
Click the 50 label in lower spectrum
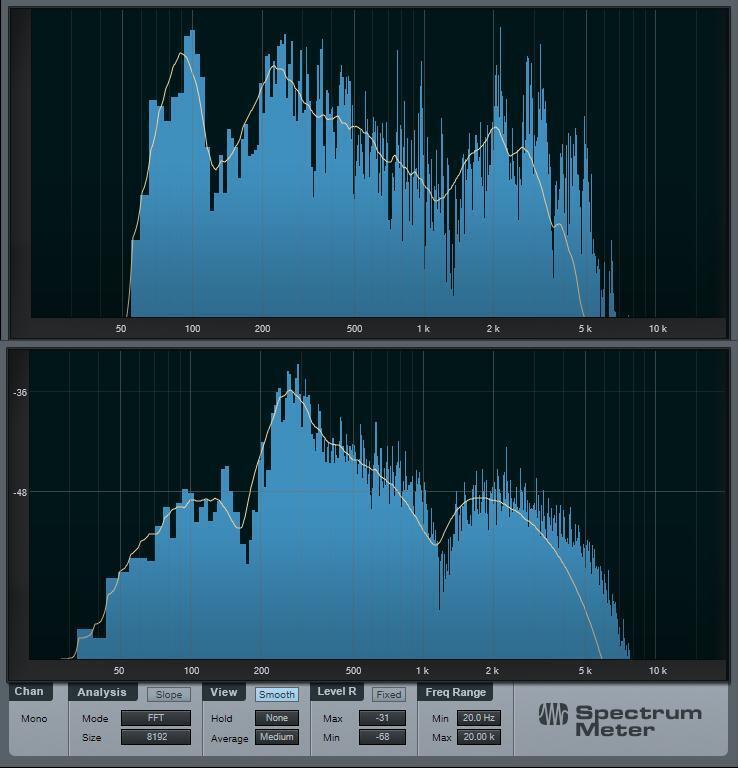coord(119,671)
